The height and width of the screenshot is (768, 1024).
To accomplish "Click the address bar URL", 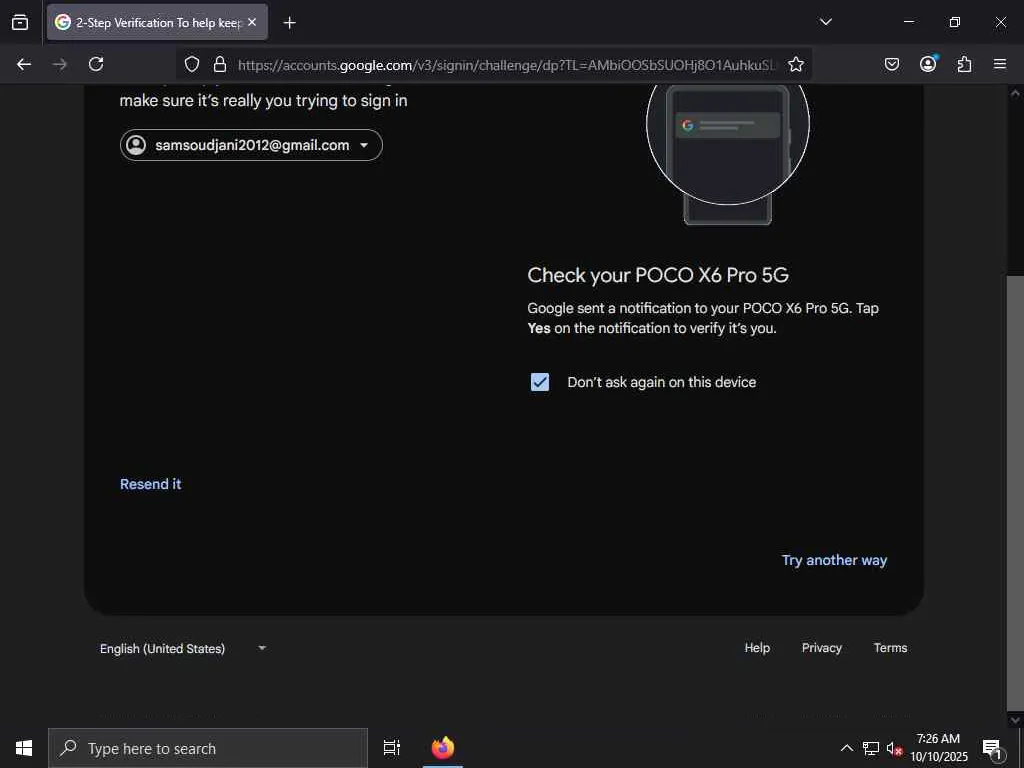I will click(x=507, y=65).
